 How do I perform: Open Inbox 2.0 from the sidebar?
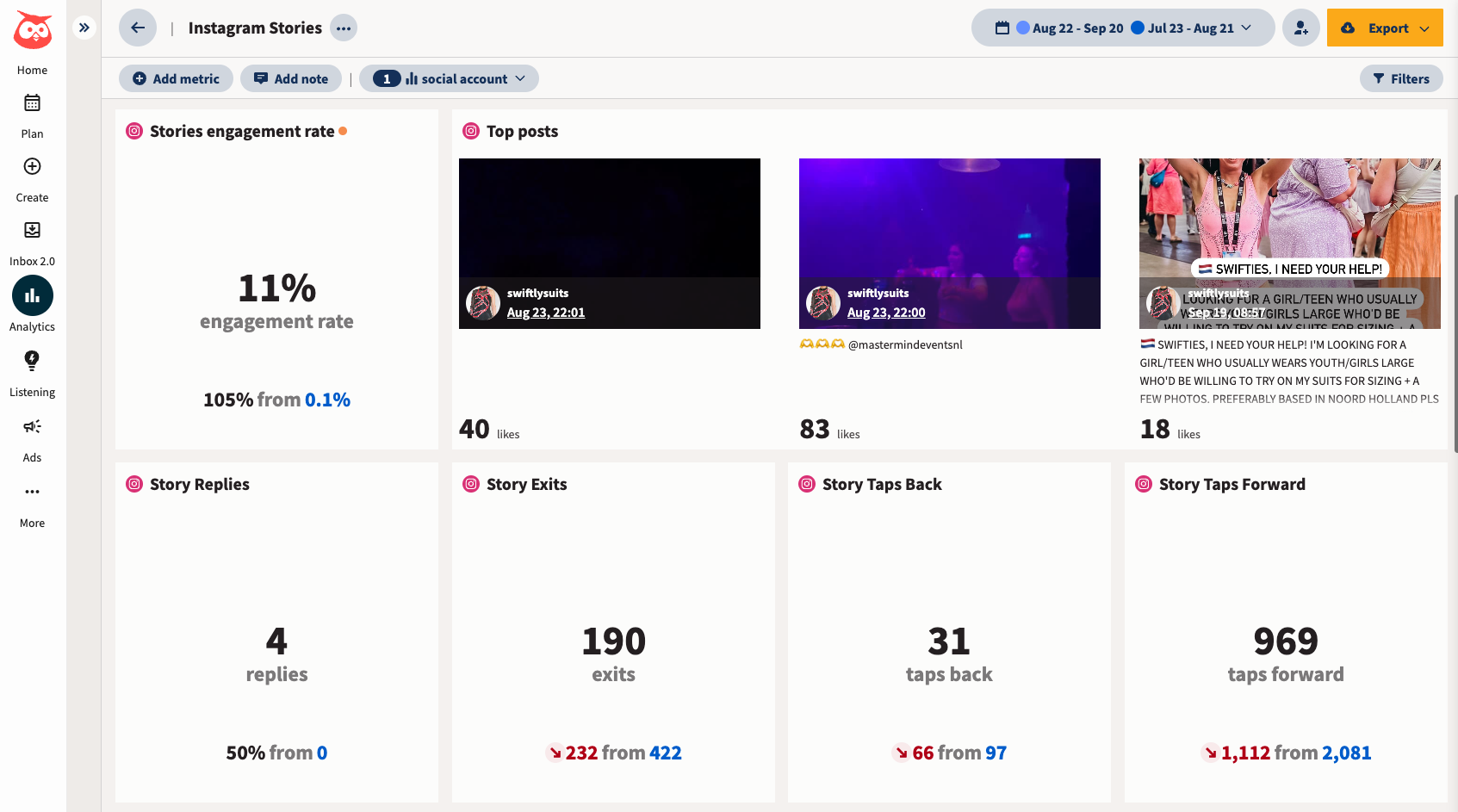click(32, 230)
